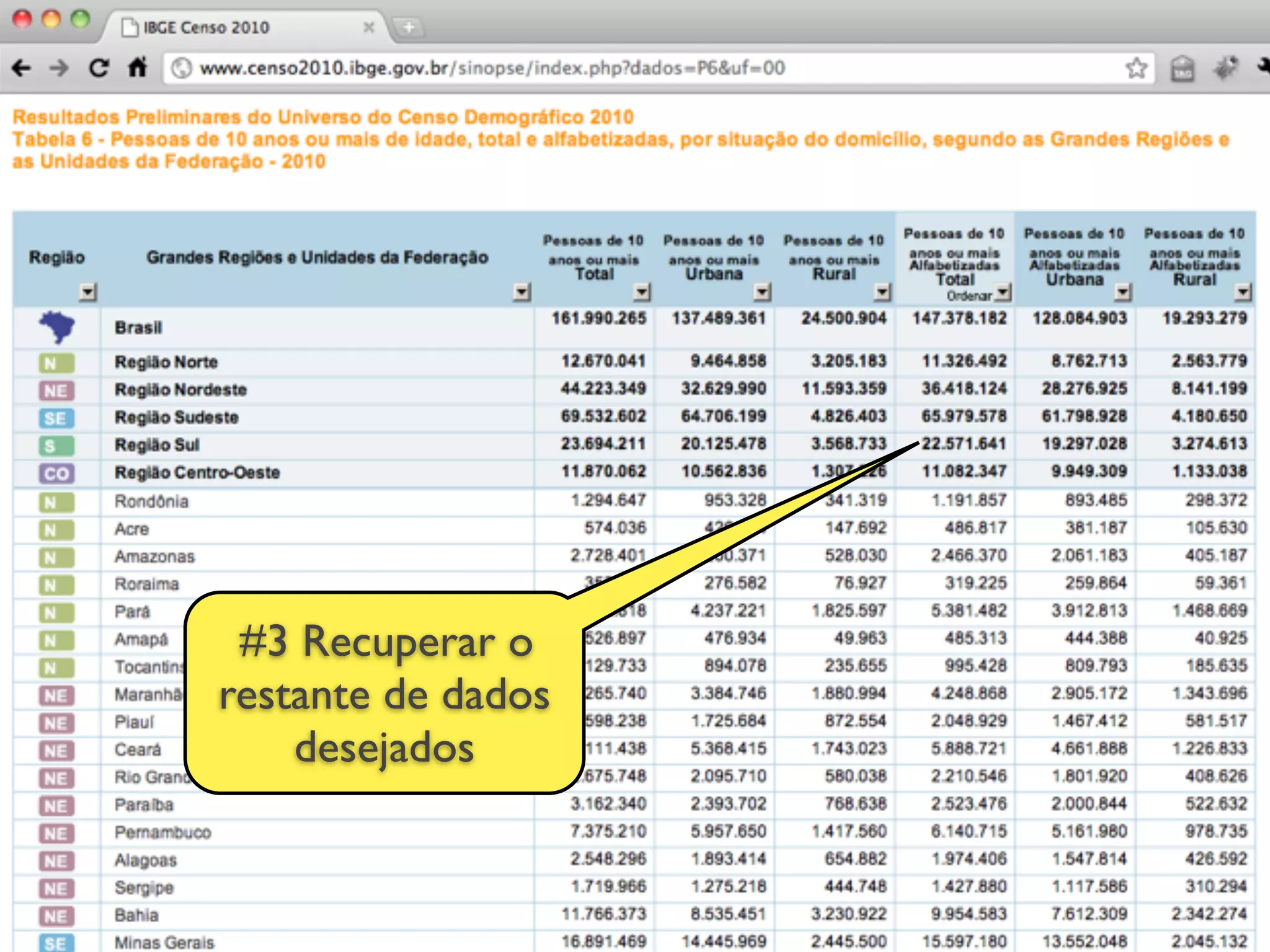This screenshot has height=952, width=1270.
Task: Click the N badge beside Rondônia
Action: pos(56,502)
